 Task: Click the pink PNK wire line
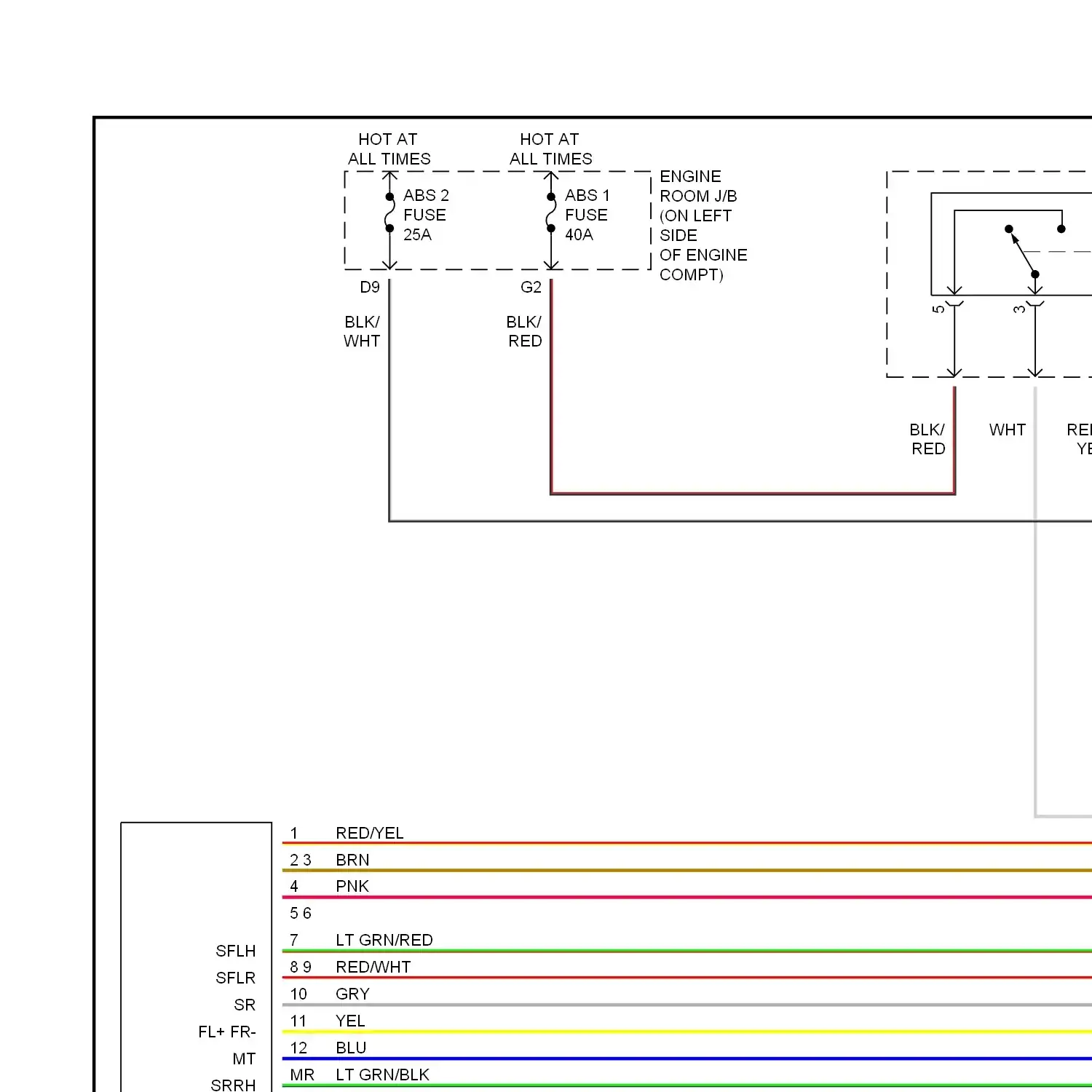pos(687,897)
